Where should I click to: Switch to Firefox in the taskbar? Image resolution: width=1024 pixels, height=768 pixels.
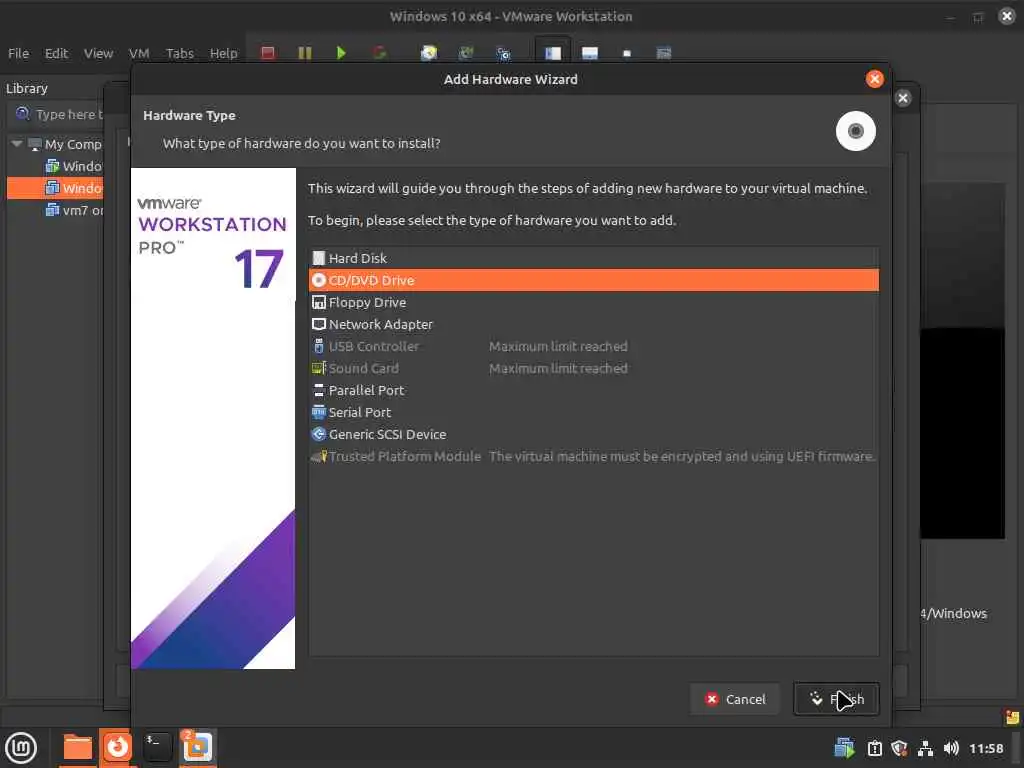pos(118,746)
